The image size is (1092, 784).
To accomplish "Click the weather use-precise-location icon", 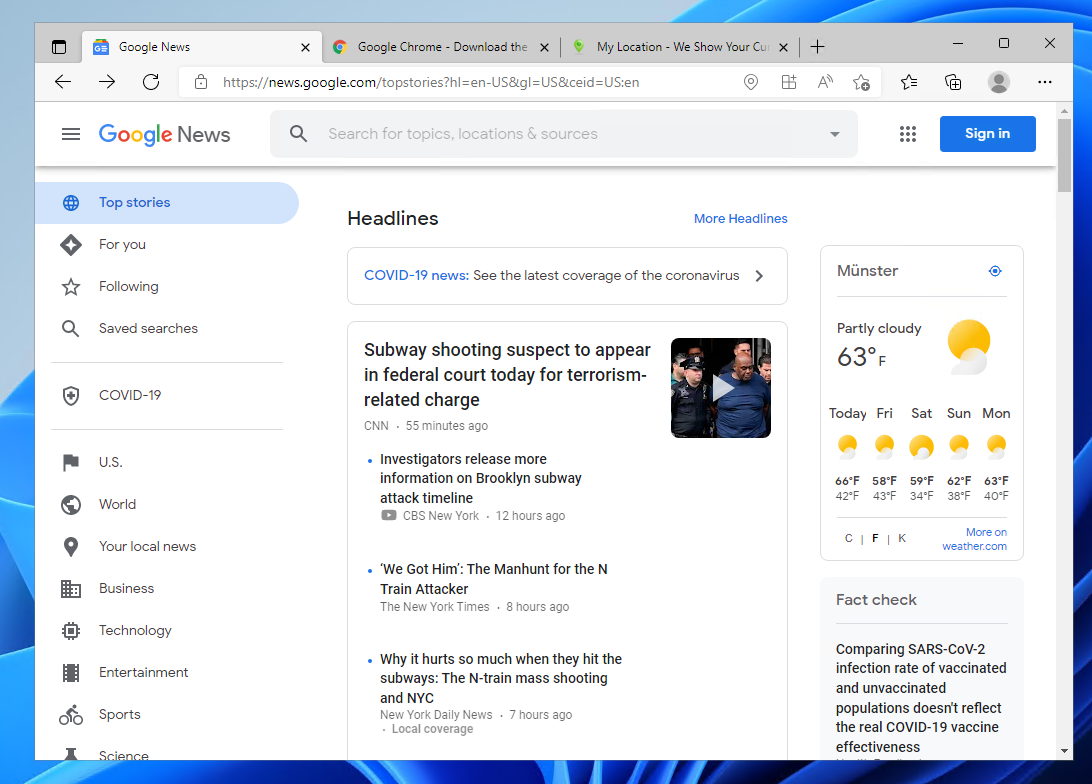I will (994, 271).
